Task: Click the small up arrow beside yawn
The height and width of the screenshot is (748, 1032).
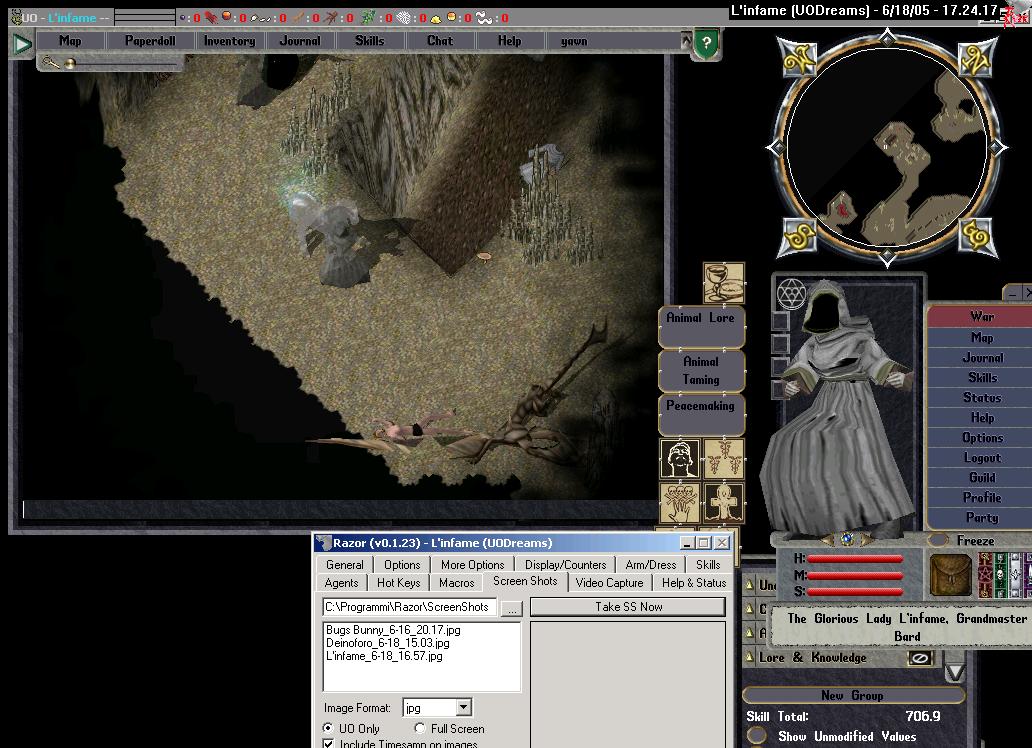Action: point(686,41)
